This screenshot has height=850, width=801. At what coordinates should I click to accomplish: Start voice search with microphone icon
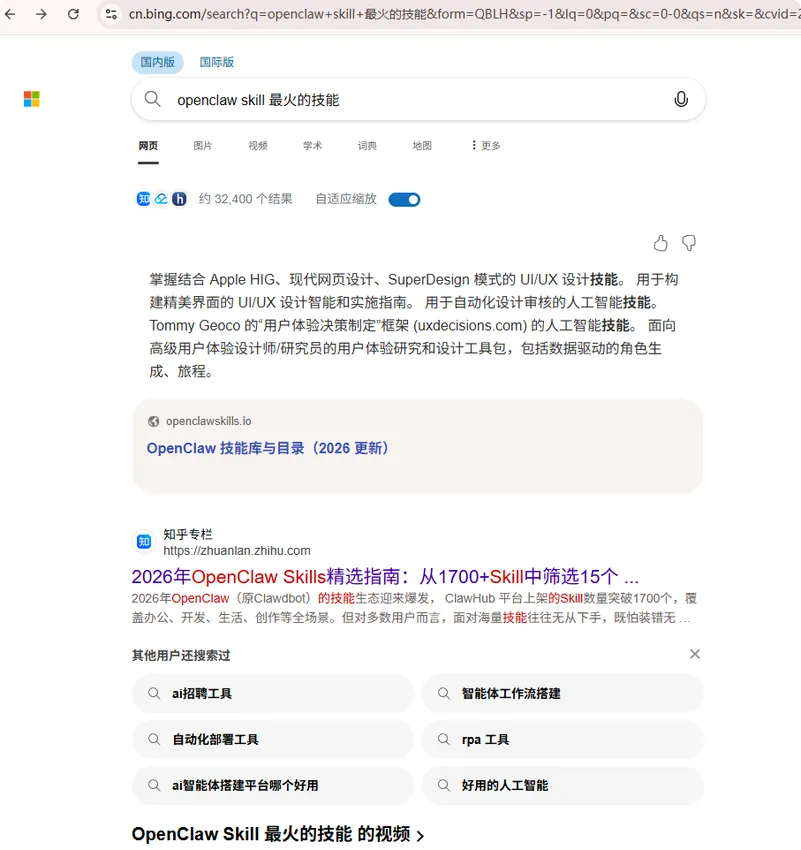pos(681,99)
